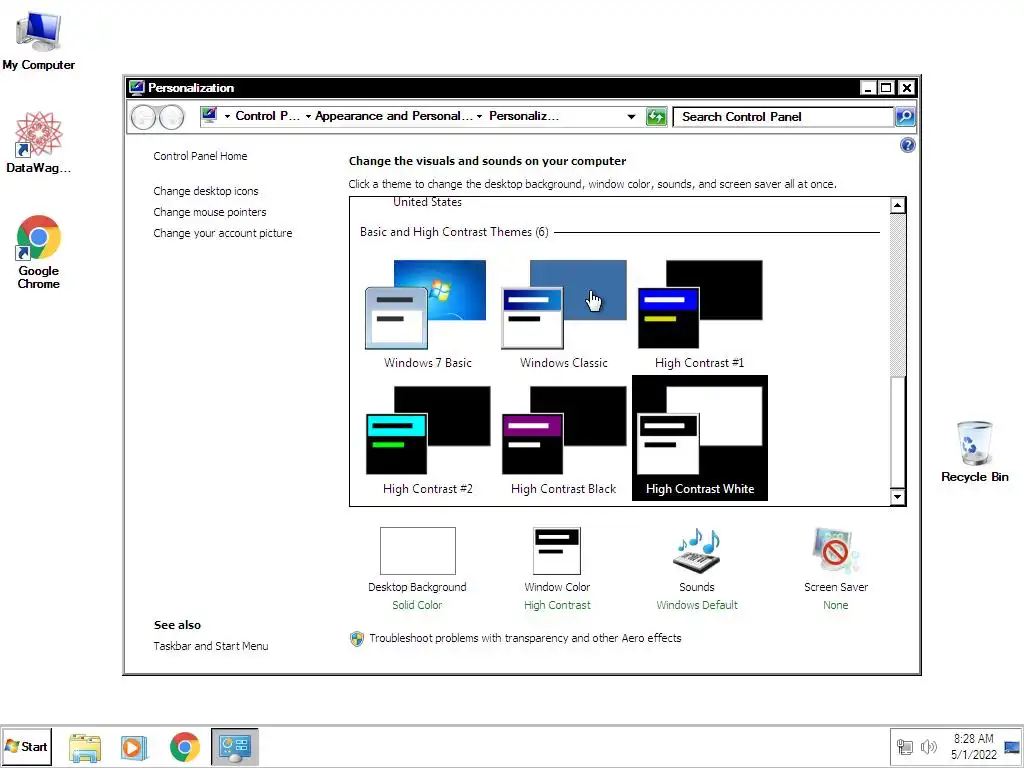Select the High Contrast White theme
The image size is (1024, 768).
click(699, 438)
